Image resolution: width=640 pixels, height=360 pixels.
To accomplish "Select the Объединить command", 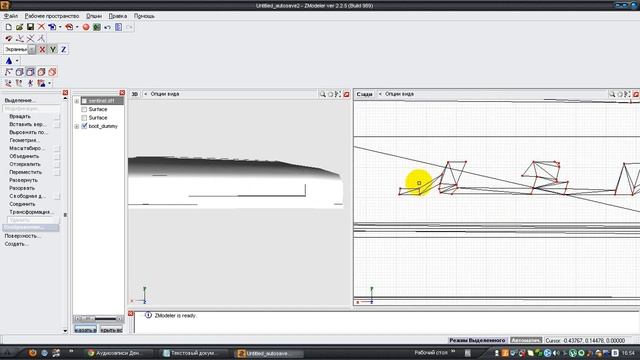I will tap(24, 156).
